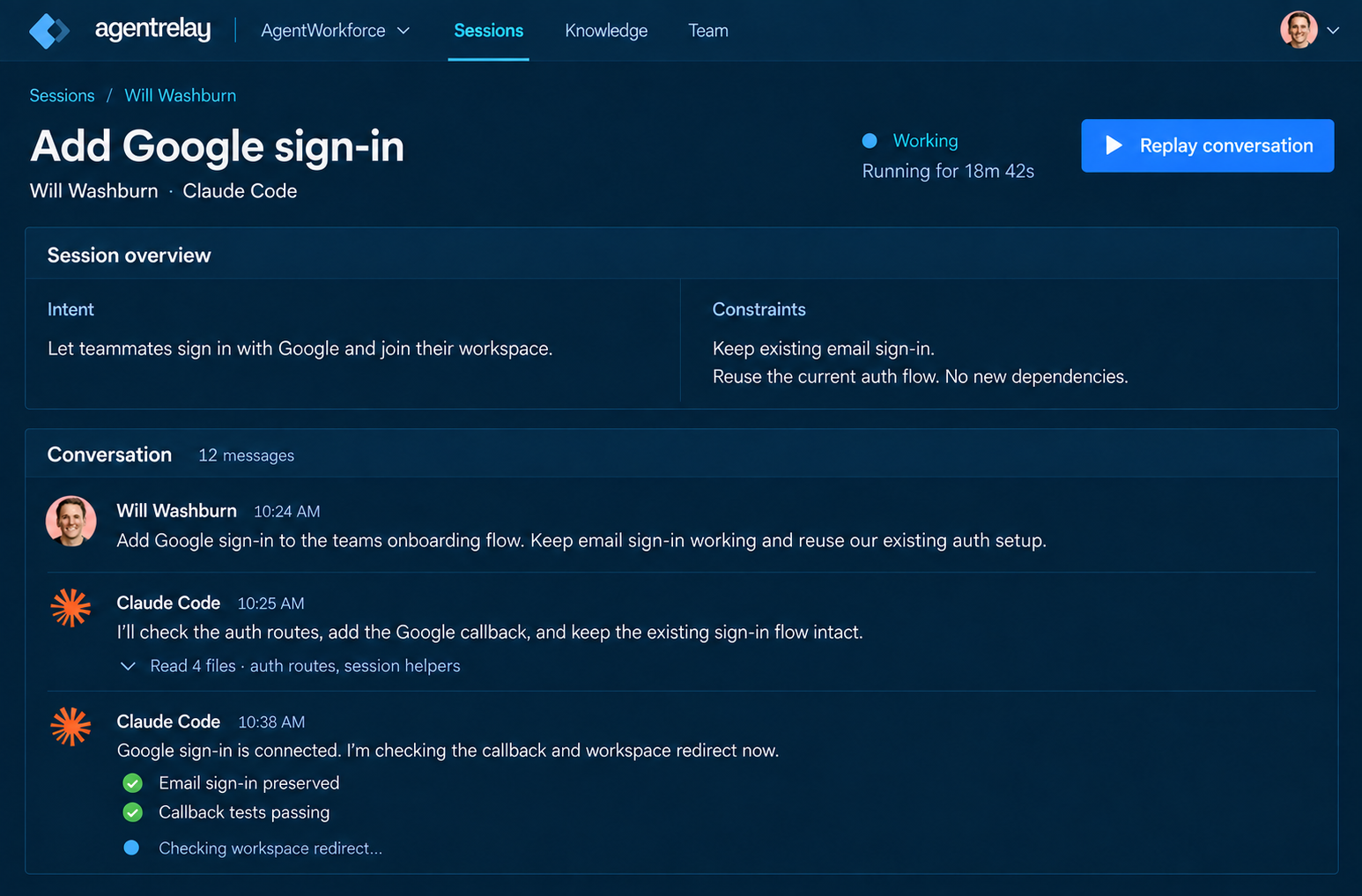Click green check next to Email sign-in preserved
The width and height of the screenshot is (1362, 896).
133,783
